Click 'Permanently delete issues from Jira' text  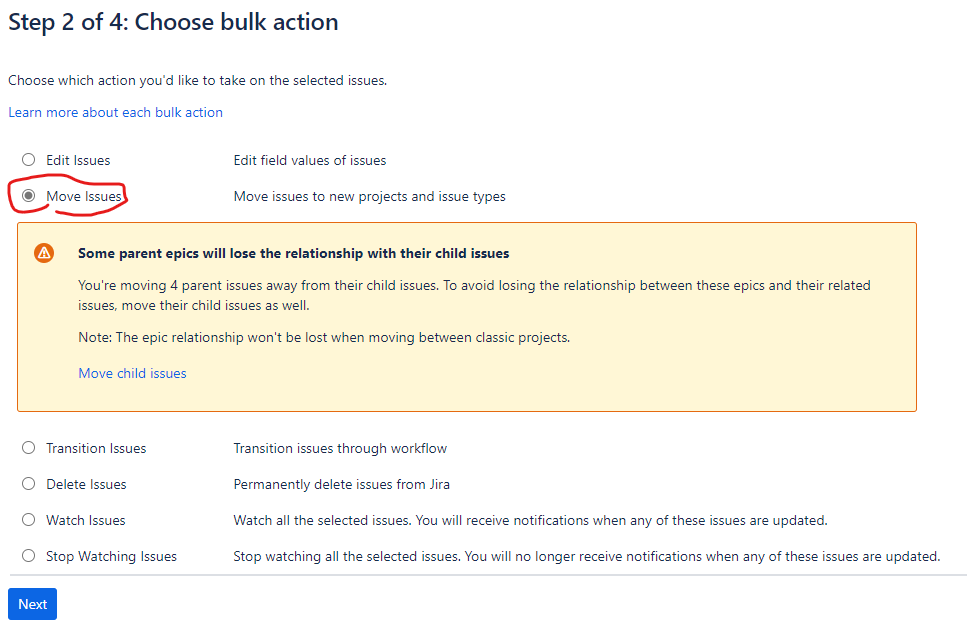pyautogui.click(x=341, y=484)
